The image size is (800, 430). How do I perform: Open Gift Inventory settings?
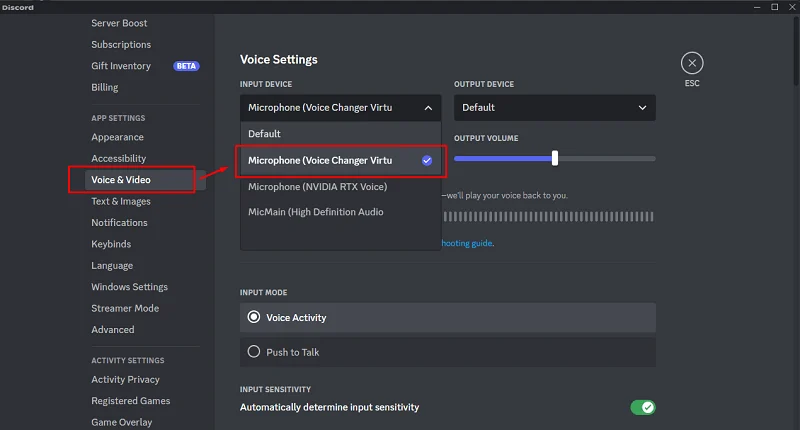tap(121, 66)
